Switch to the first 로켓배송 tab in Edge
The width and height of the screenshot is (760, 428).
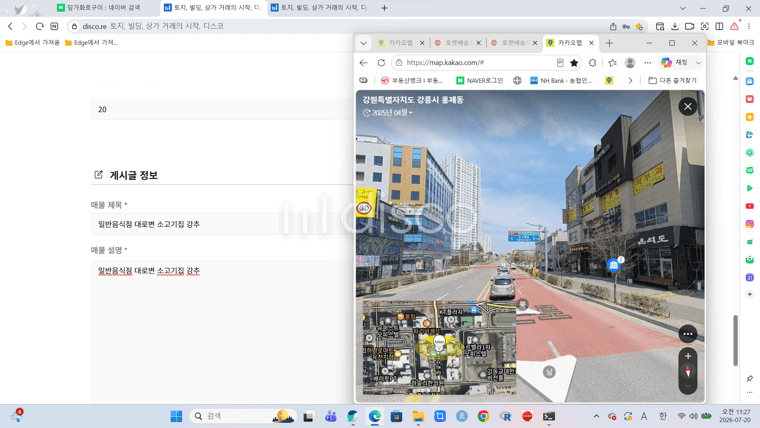click(x=458, y=43)
